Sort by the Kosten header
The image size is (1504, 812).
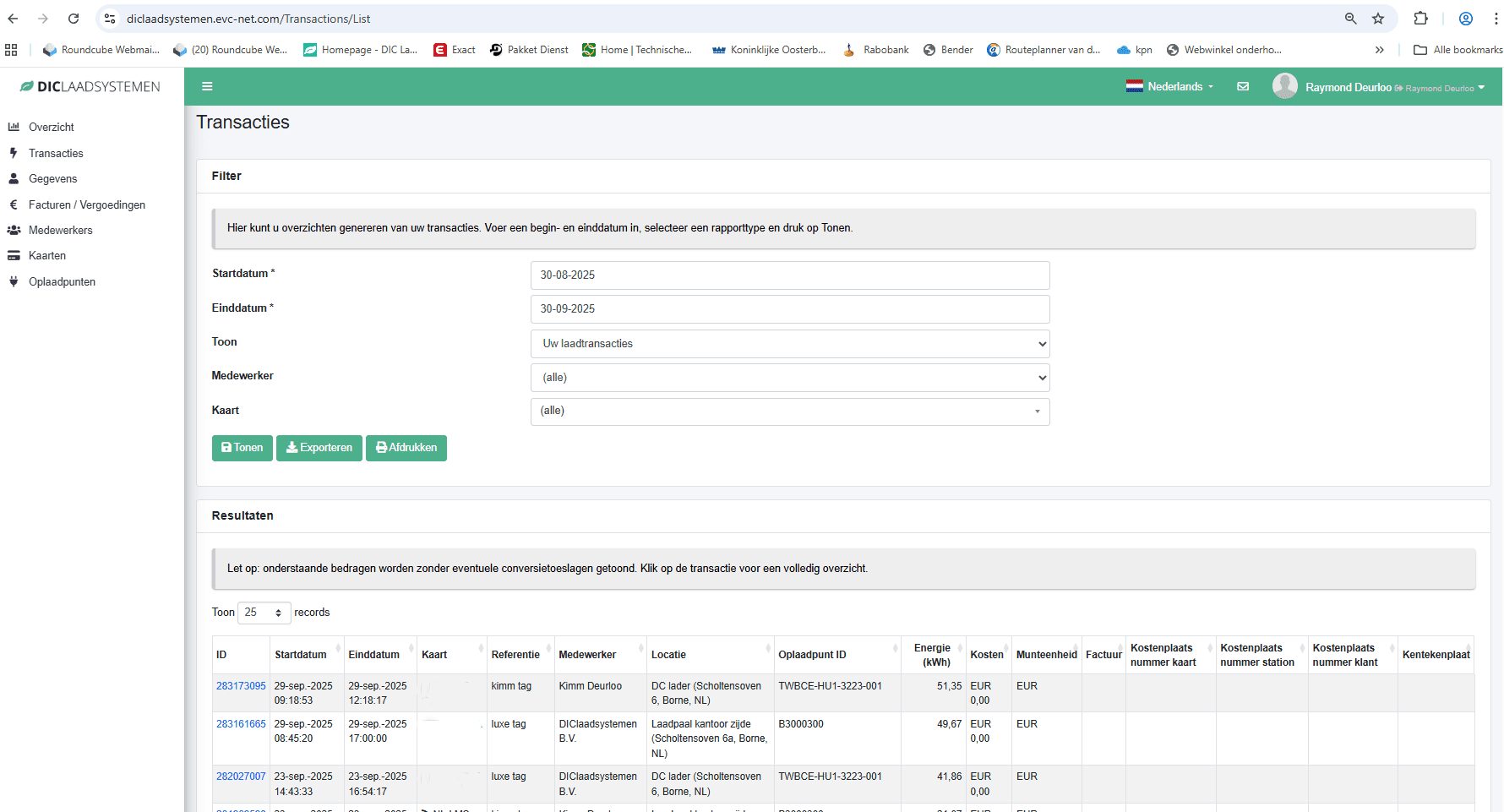click(x=988, y=655)
